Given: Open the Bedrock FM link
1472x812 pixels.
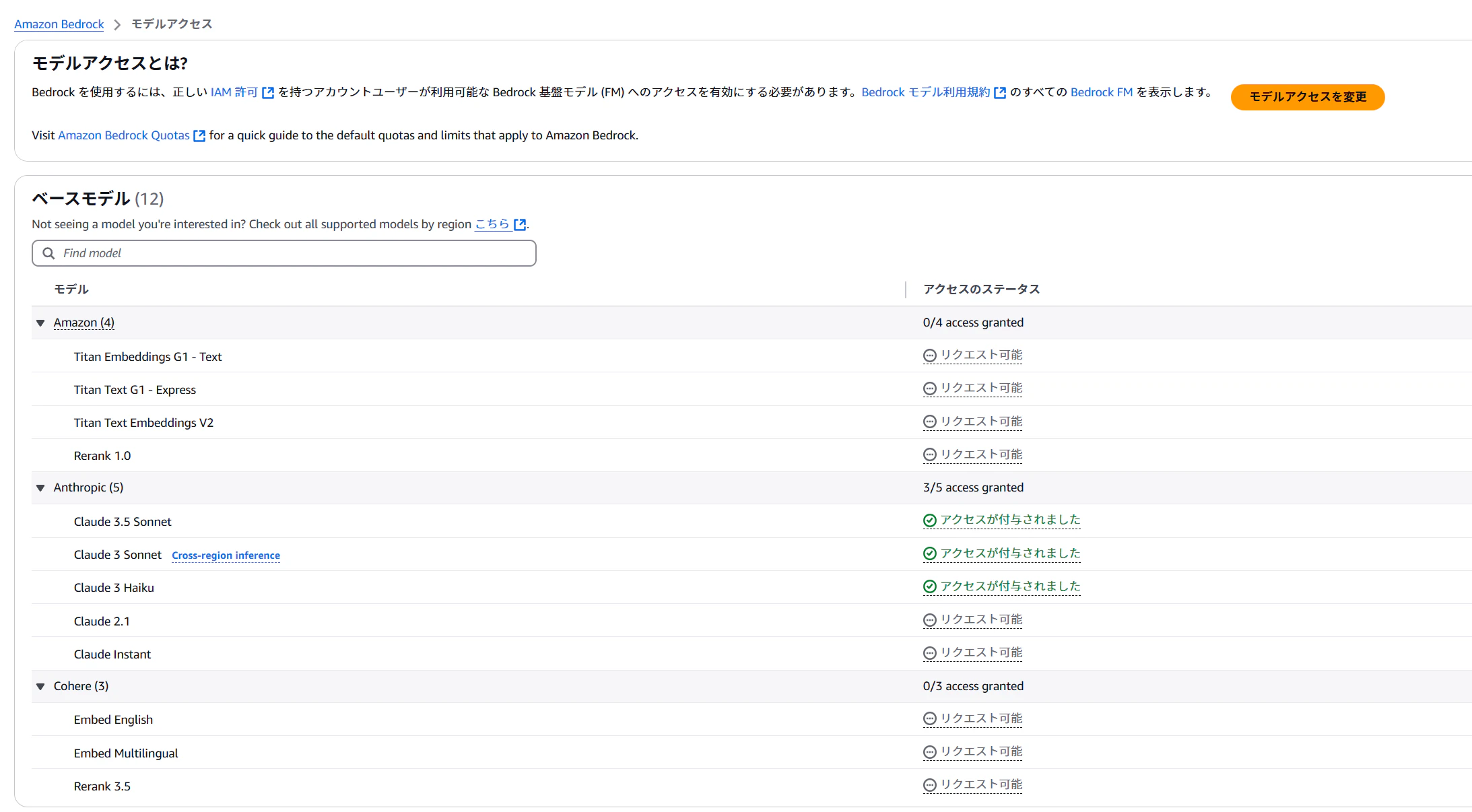Looking at the screenshot, I should pyautogui.click(x=1102, y=92).
